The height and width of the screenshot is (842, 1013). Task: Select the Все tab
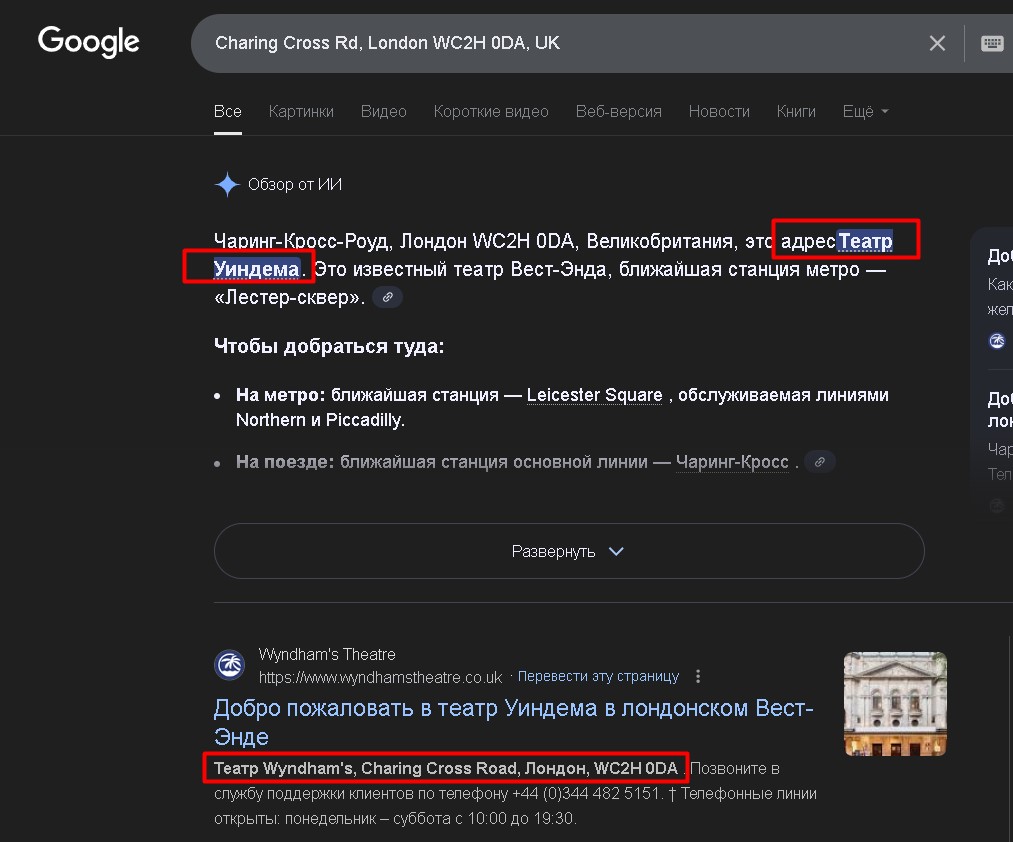(227, 111)
